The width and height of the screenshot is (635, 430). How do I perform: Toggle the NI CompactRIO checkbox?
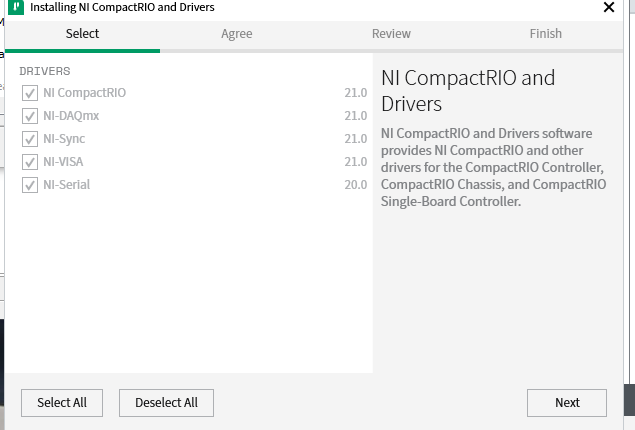click(30, 93)
